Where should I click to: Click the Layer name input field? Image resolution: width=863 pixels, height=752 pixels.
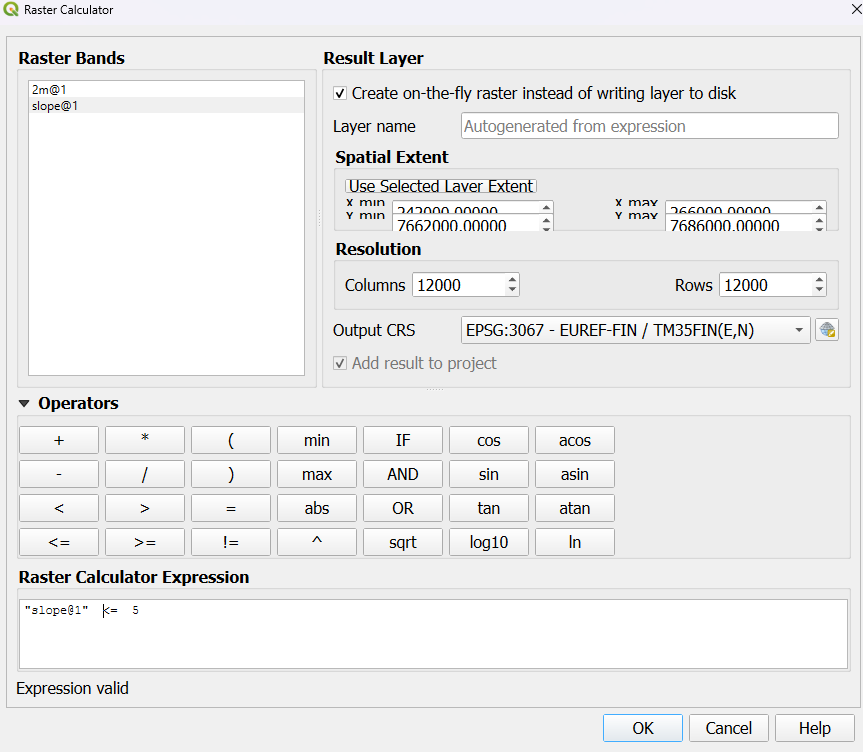649,126
